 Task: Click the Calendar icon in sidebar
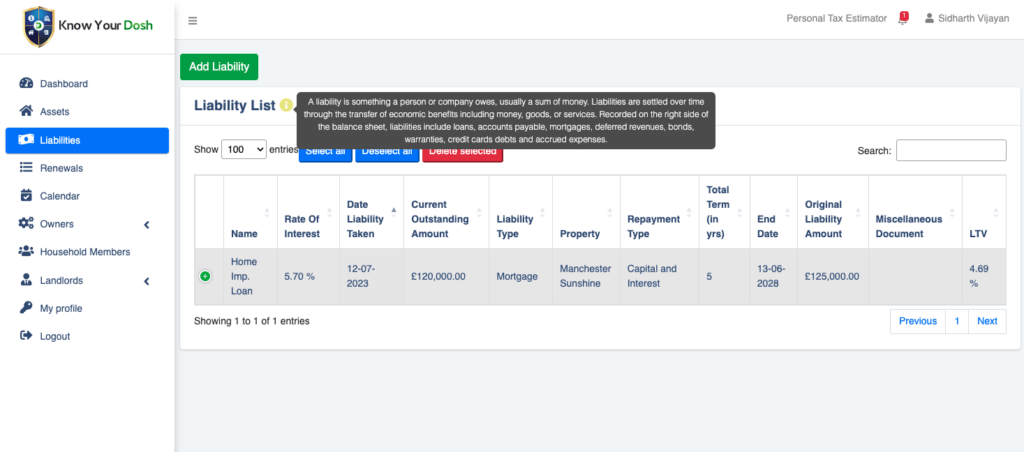coord(27,196)
